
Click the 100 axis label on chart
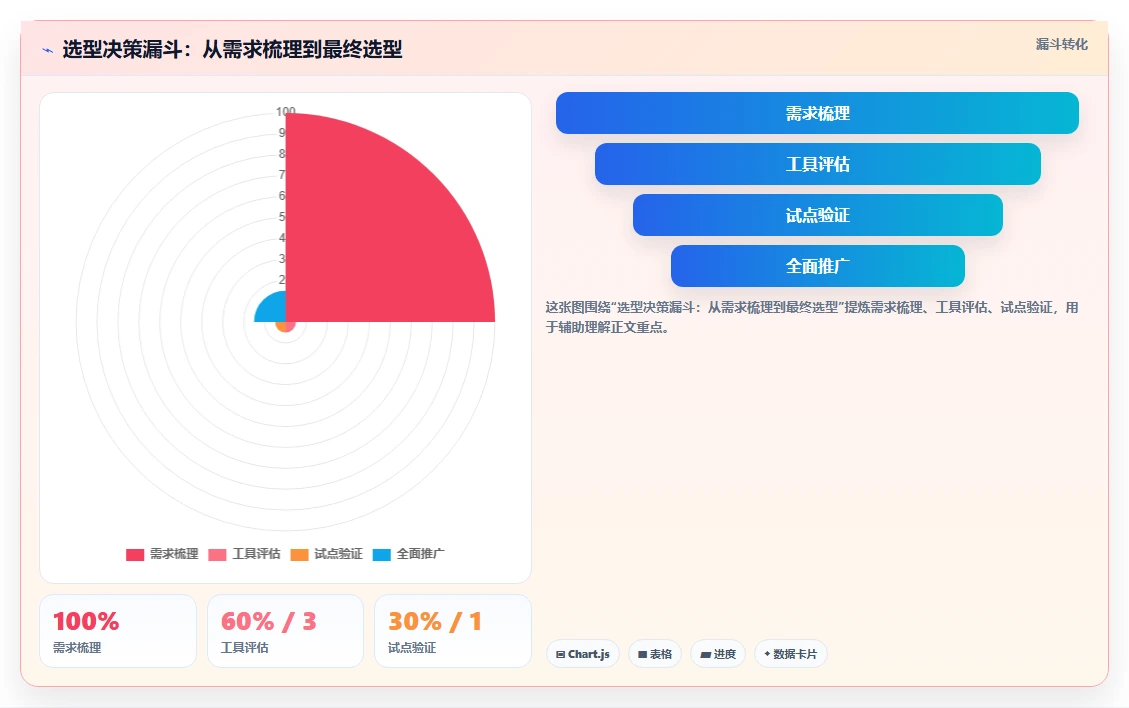coord(286,112)
